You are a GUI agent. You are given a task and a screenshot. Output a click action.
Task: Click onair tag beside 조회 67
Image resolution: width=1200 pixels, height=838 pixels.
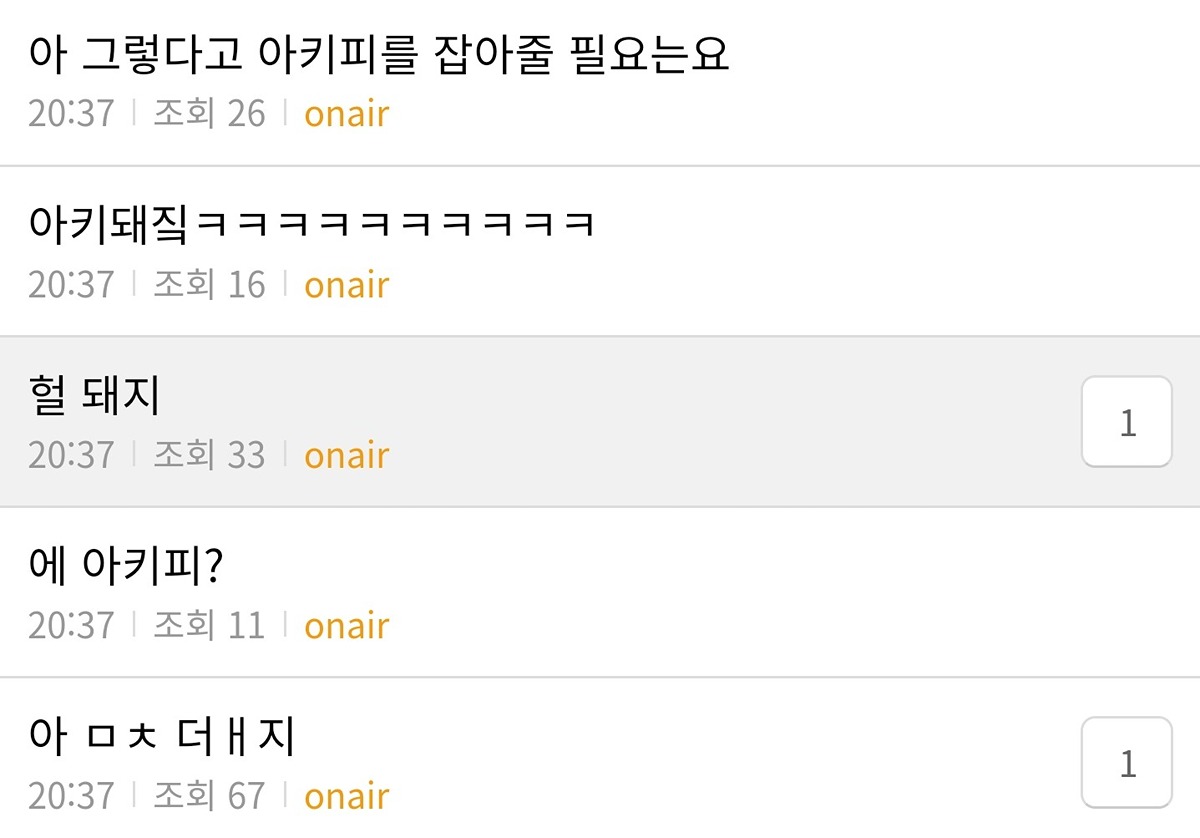pos(346,796)
